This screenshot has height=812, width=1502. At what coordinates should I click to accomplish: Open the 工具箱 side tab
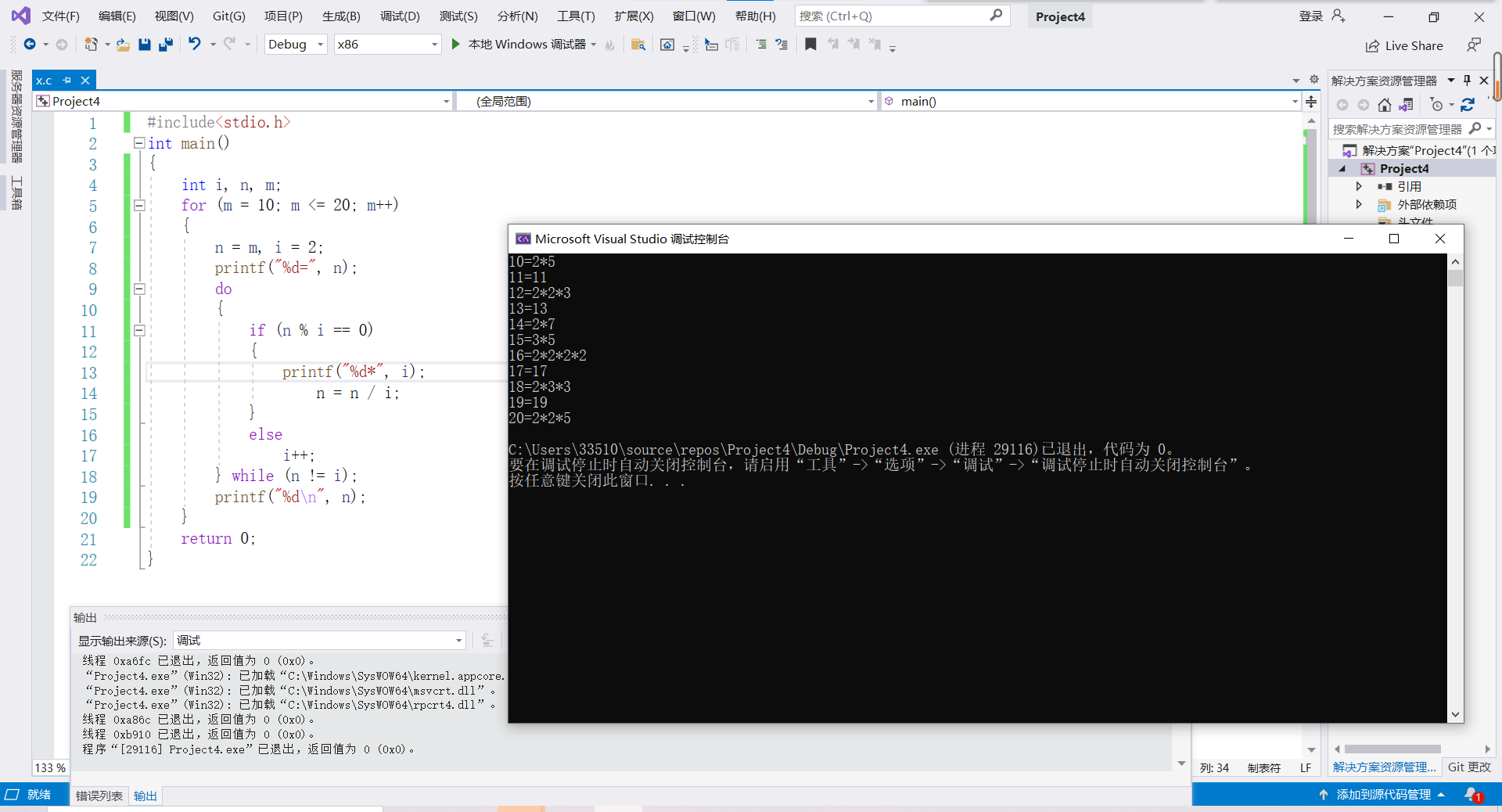(x=16, y=192)
